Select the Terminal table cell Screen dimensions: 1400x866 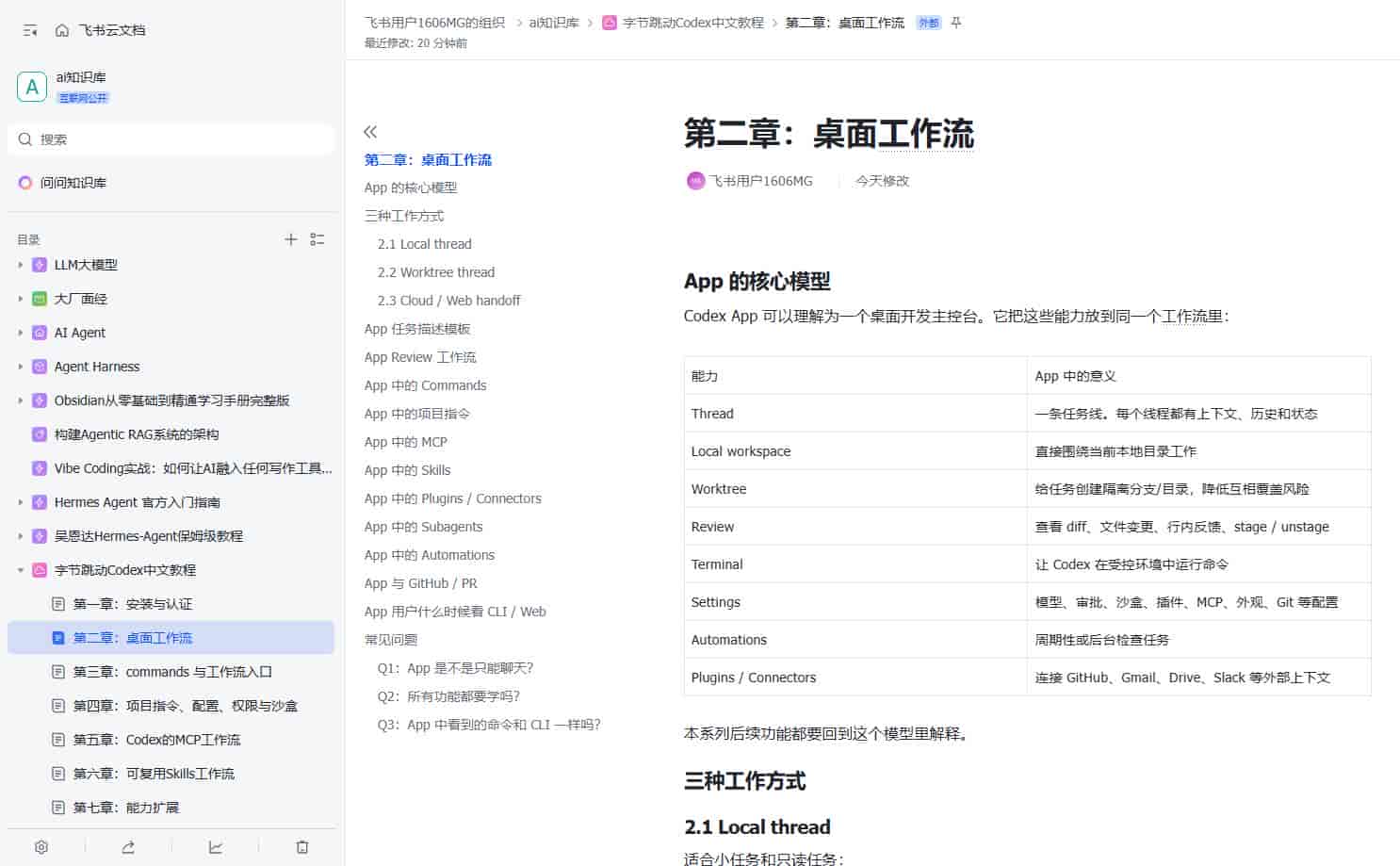pyautogui.click(x=855, y=564)
